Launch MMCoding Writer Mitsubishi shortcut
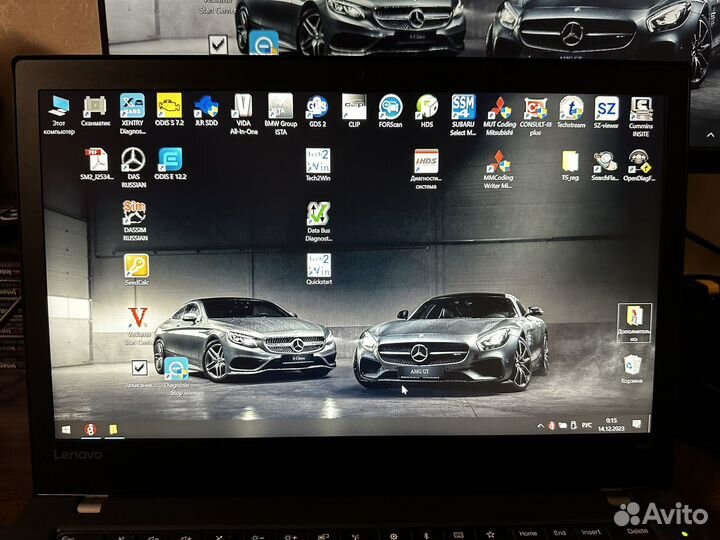The height and width of the screenshot is (540, 720). (498, 169)
